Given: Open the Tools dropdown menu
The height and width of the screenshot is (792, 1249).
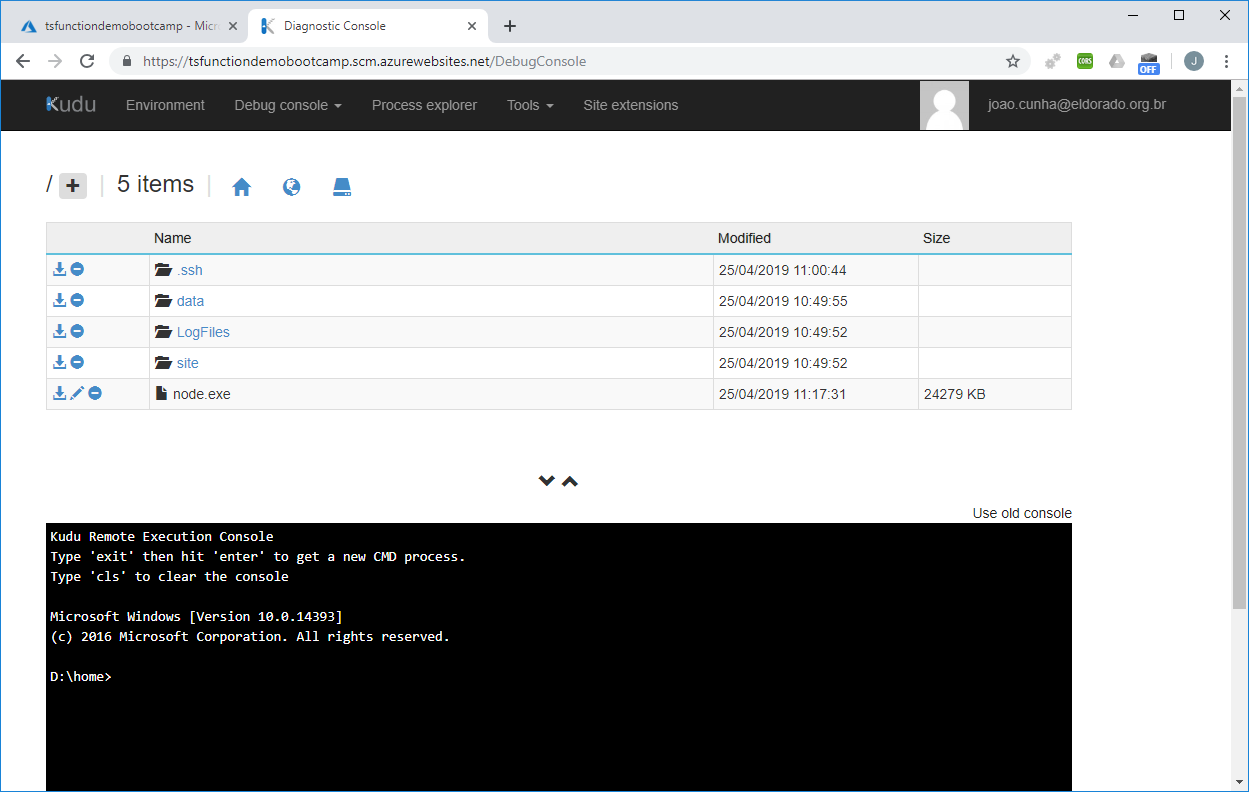Looking at the screenshot, I should click(x=530, y=105).
